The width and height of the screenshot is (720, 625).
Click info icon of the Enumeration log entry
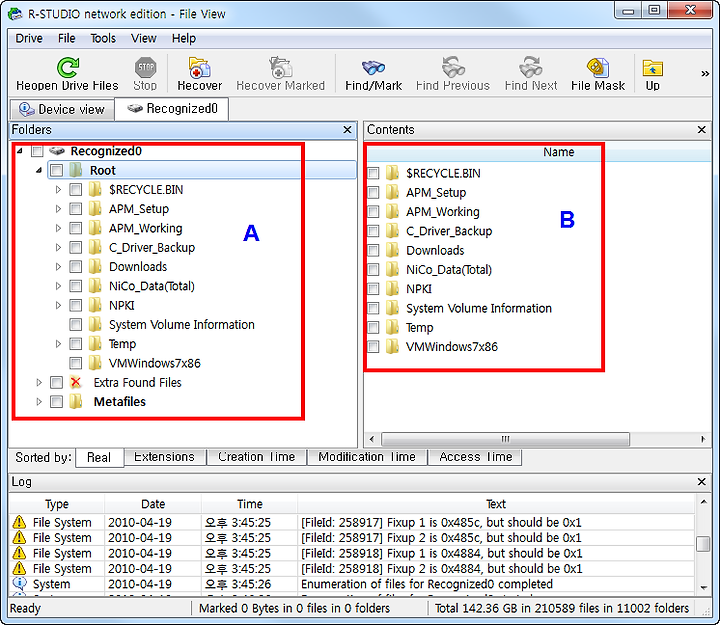pos(19,584)
